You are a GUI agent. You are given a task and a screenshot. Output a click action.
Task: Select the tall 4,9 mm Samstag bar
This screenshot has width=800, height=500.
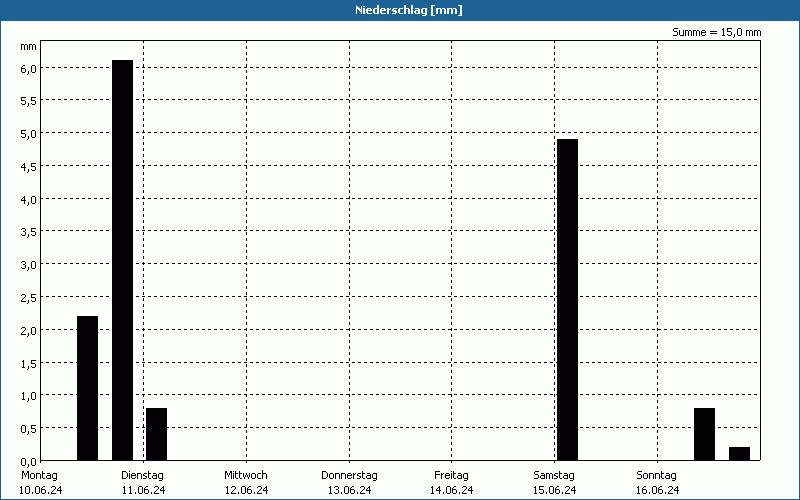(x=567, y=299)
